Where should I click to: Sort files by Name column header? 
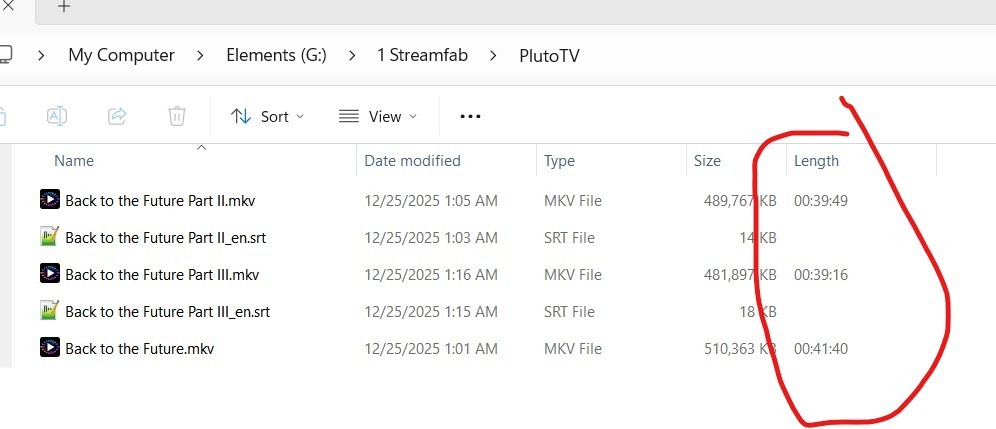74,160
